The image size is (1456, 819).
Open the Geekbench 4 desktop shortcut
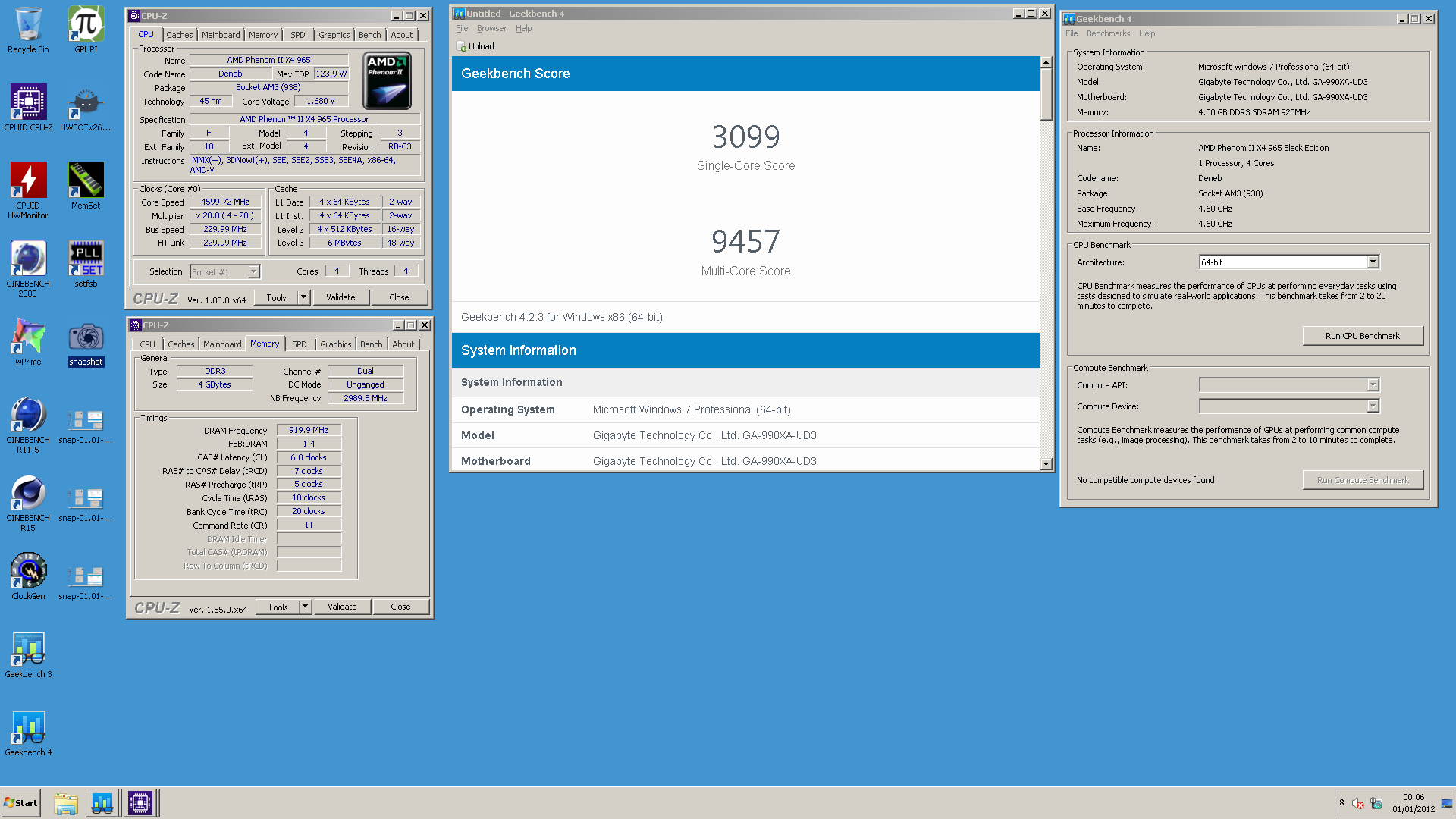[x=28, y=733]
